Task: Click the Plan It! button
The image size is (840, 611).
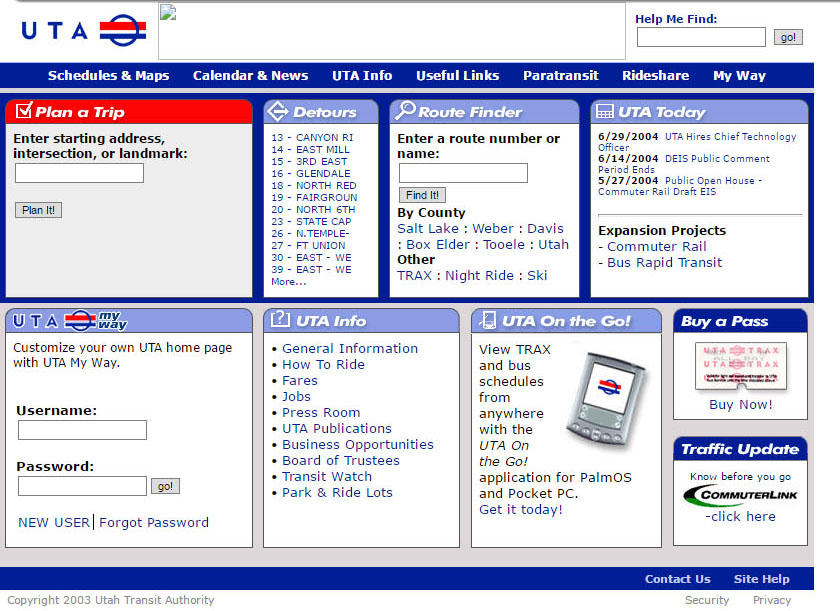Action: [39, 210]
